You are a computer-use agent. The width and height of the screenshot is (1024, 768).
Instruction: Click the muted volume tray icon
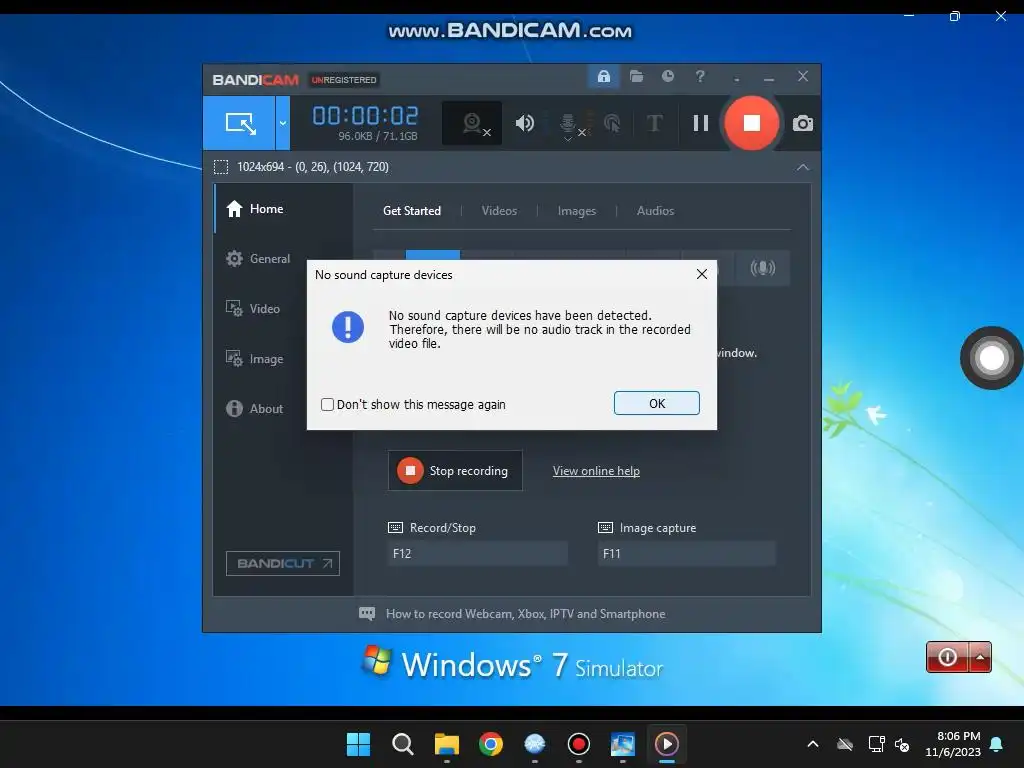coord(902,744)
